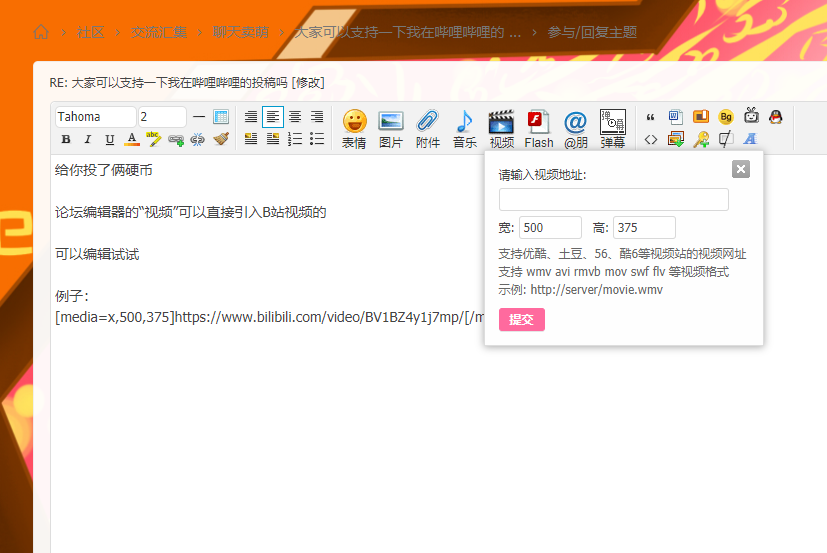Click the Flash insert icon
Screen dimensions: 827x553
coord(539,128)
